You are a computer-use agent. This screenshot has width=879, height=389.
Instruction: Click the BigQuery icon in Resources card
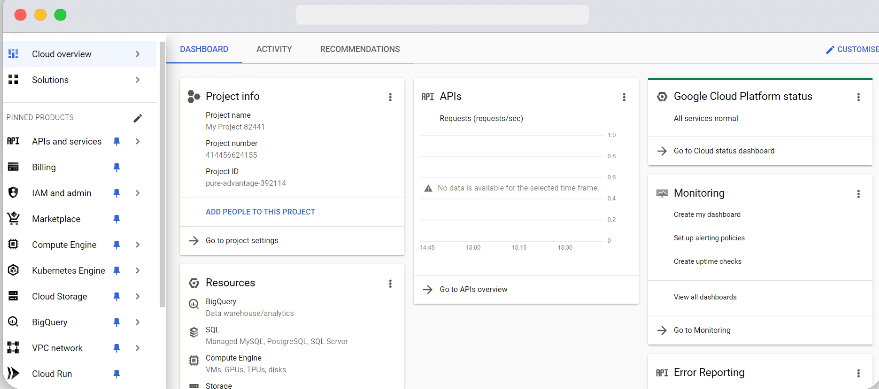coord(194,304)
